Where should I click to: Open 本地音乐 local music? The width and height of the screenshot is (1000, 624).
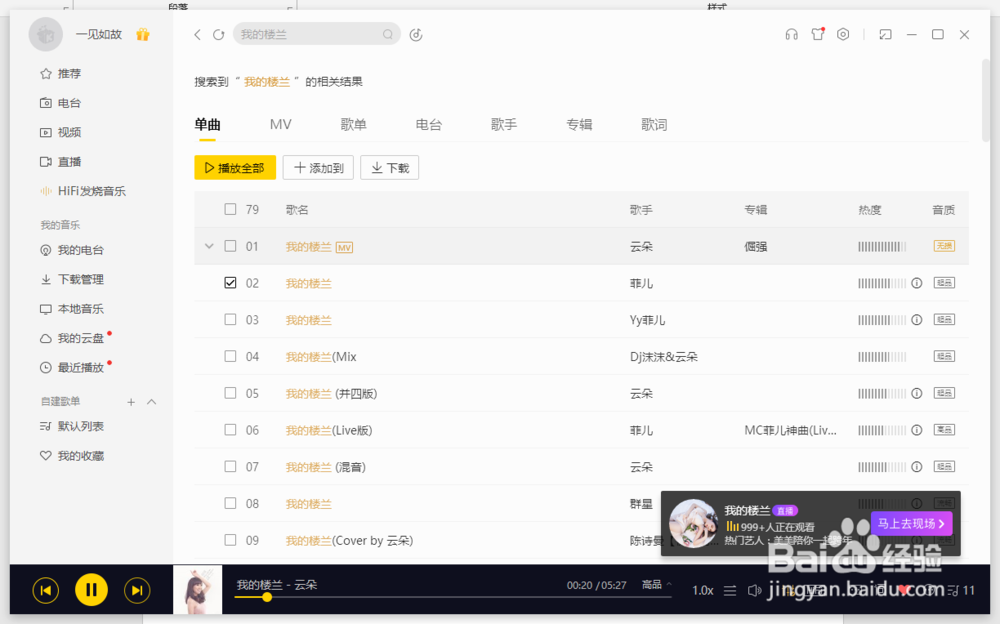(x=71, y=309)
